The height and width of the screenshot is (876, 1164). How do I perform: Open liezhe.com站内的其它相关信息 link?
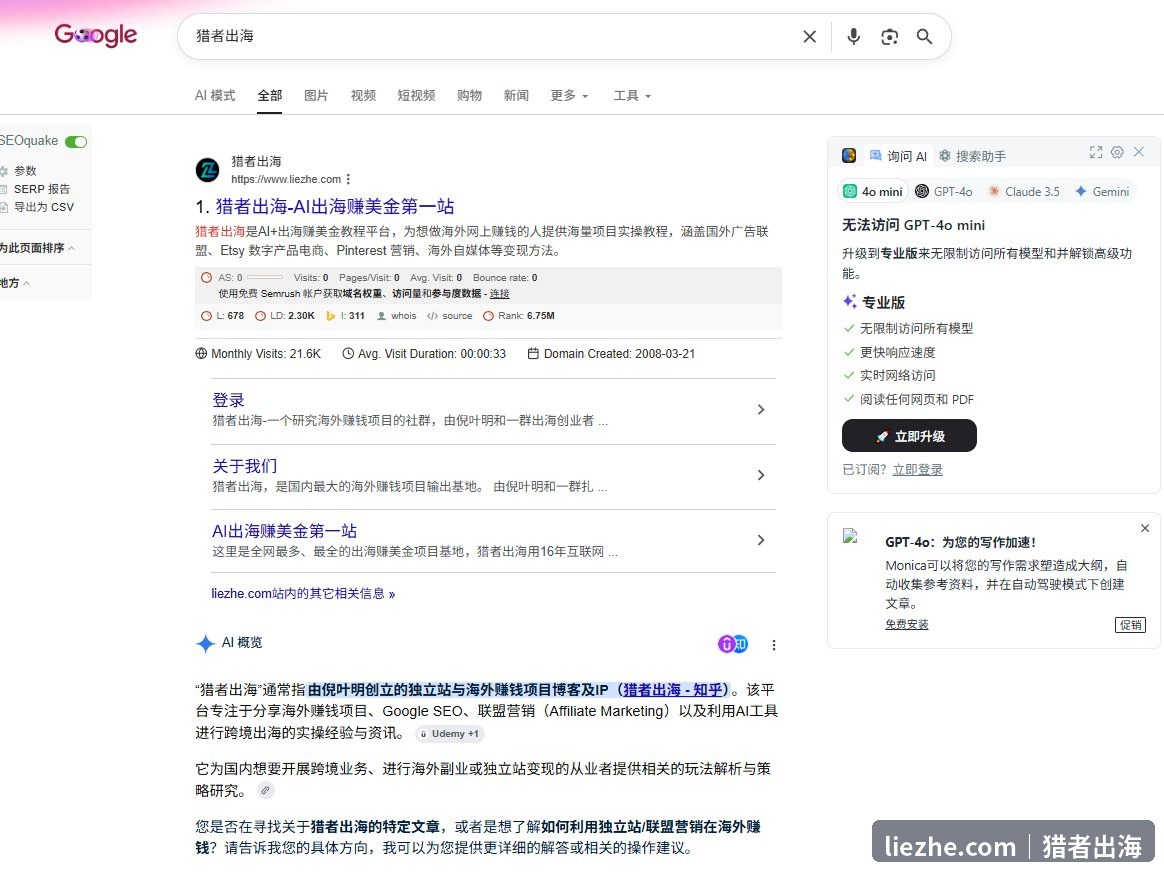pos(303,593)
